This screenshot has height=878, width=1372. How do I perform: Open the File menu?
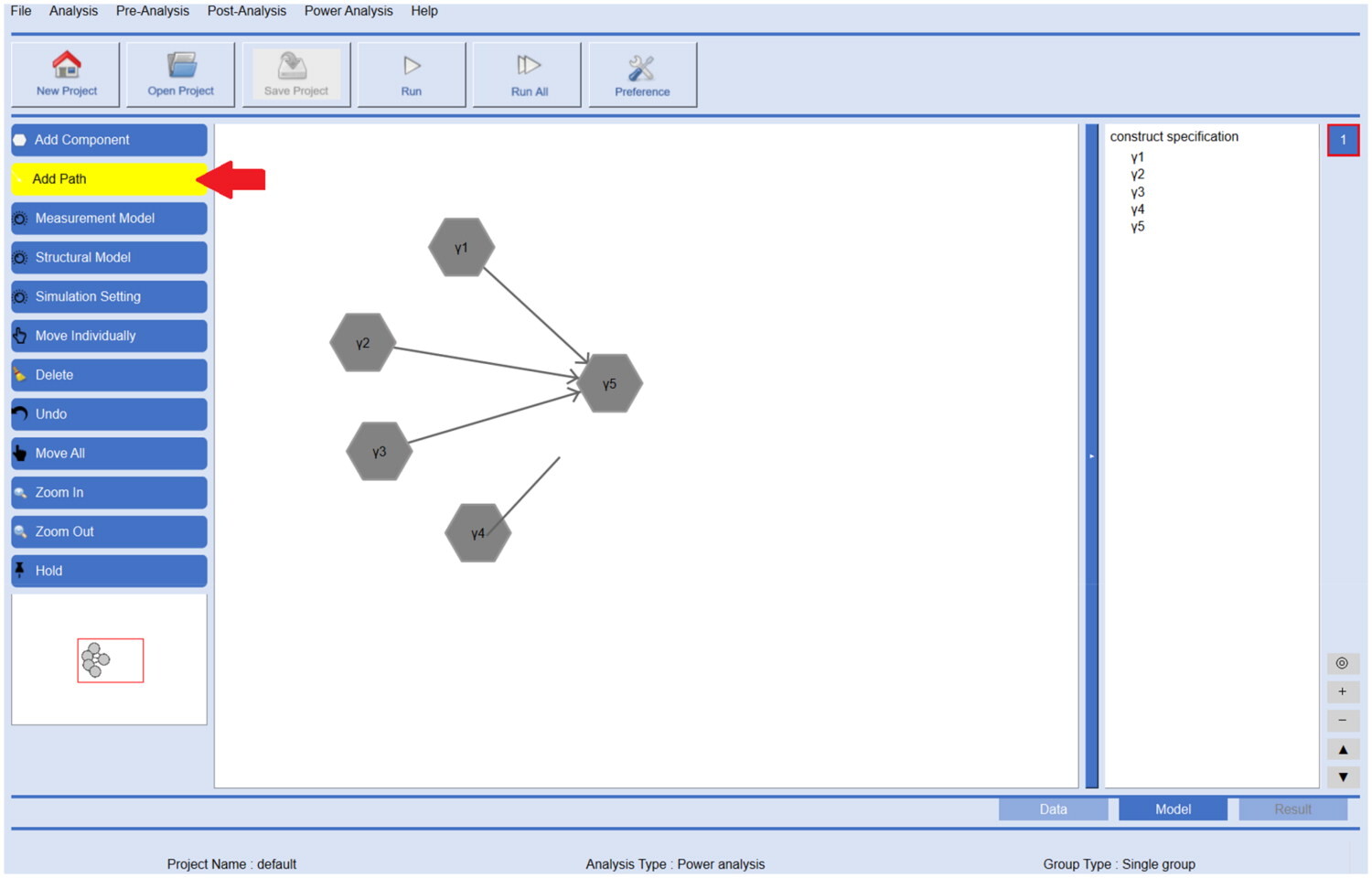(x=21, y=11)
